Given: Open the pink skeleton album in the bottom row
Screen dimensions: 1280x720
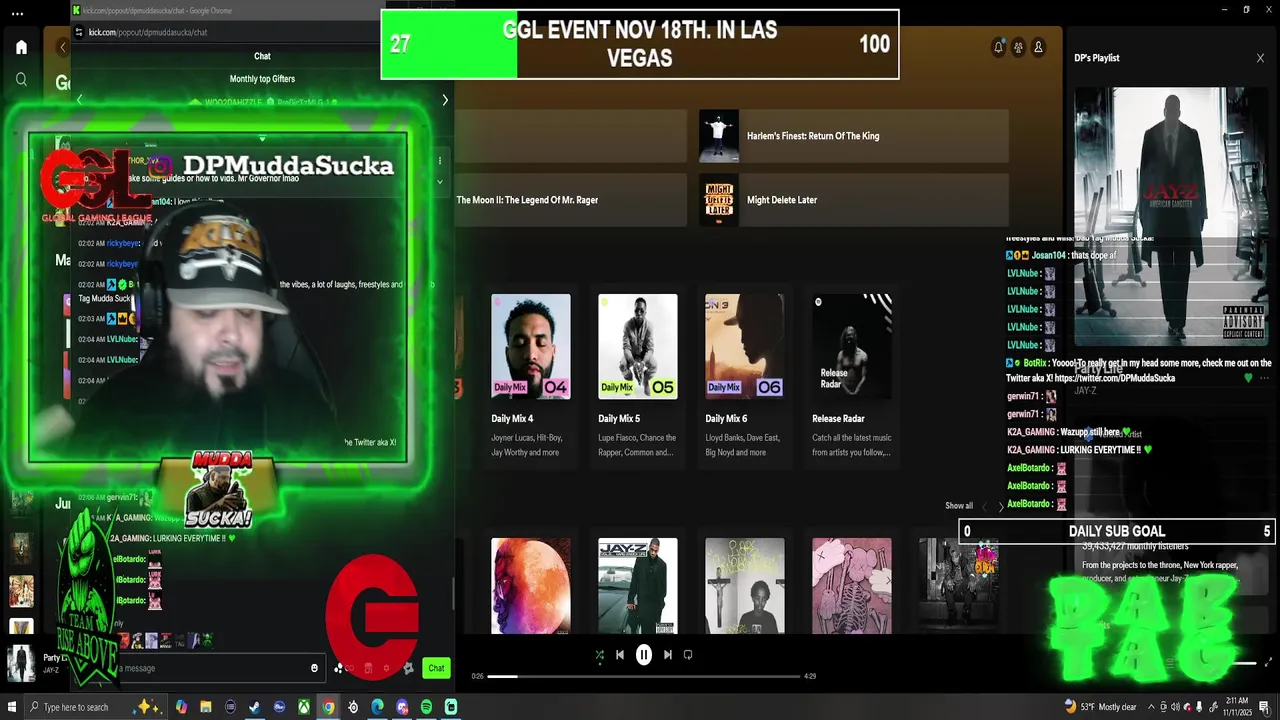Looking at the screenshot, I should [x=852, y=586].
